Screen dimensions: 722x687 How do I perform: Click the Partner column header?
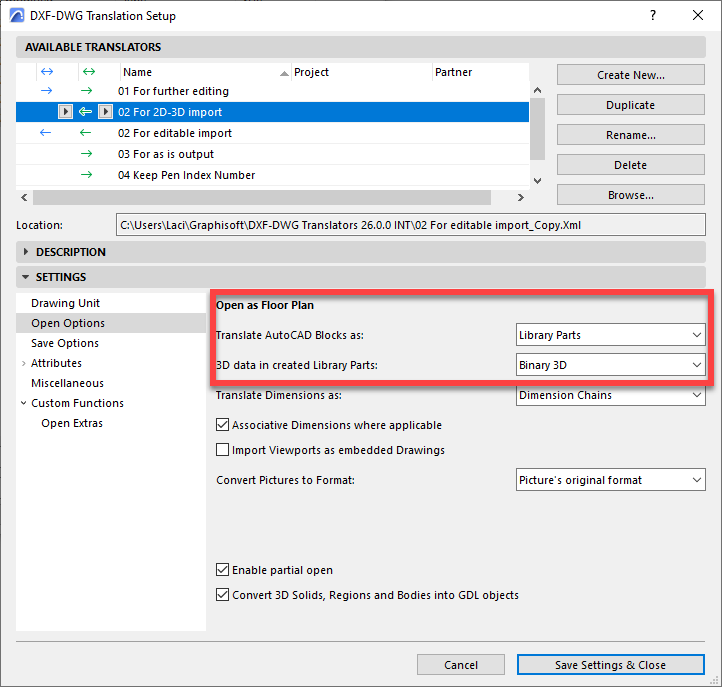click(481, 72)
